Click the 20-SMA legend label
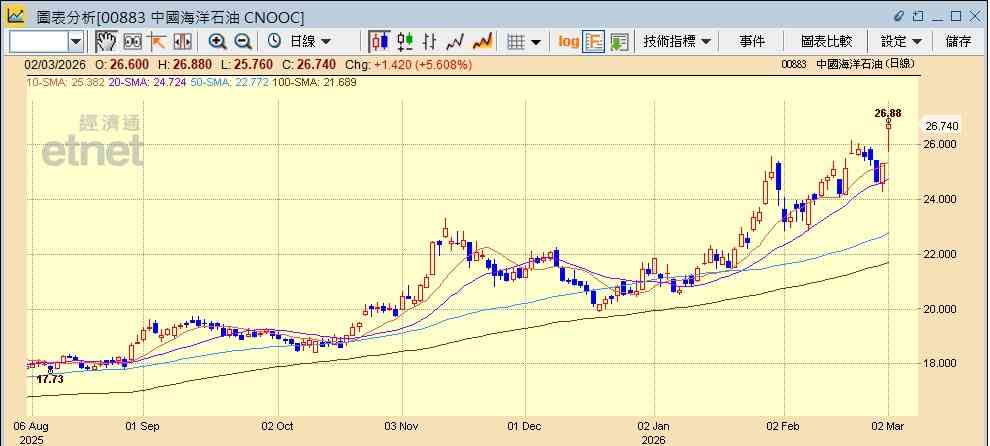 tap(146, 82)
